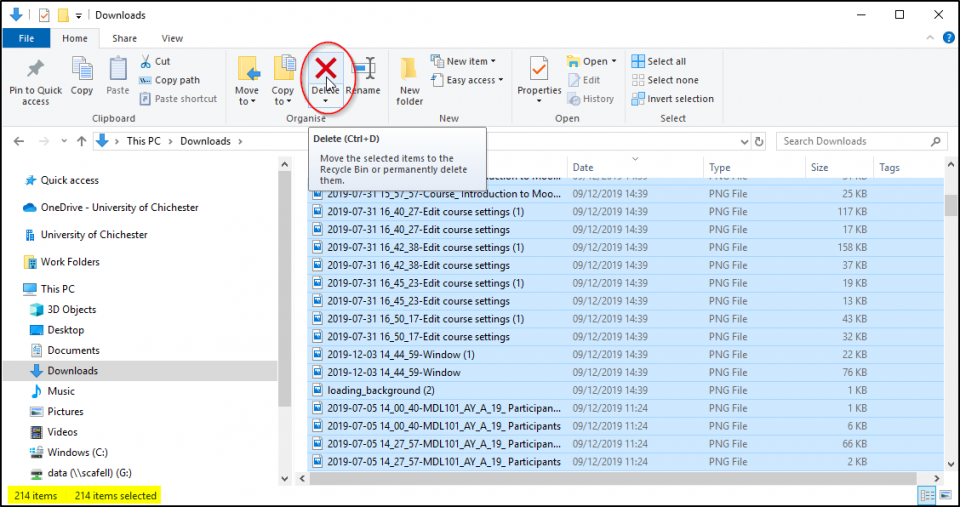The width and height of the screenshot is (960, 507).
Task: Select University of Chichester in sidebar
Action: click(94, 235)
